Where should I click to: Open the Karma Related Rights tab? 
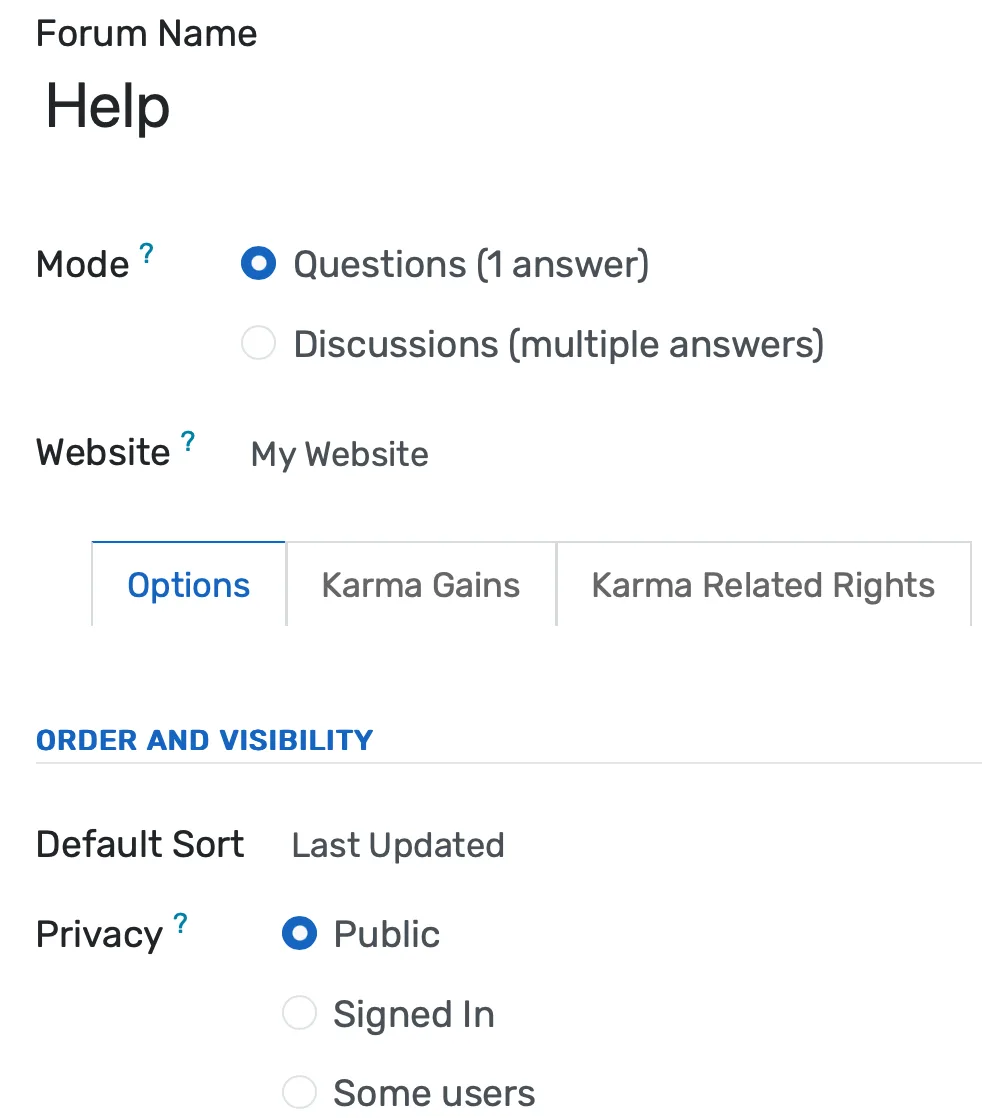tap(762, 584)
